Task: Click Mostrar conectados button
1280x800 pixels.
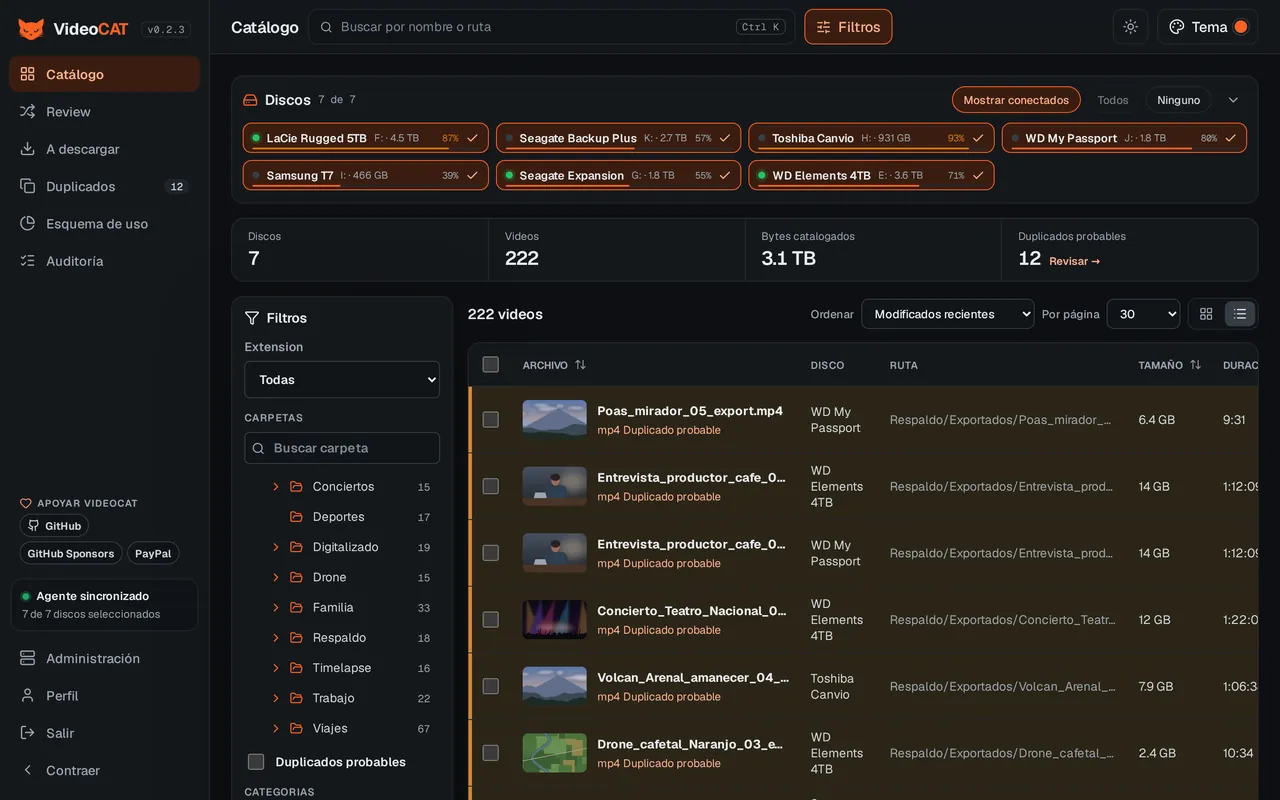Action: coord(1016,100)
